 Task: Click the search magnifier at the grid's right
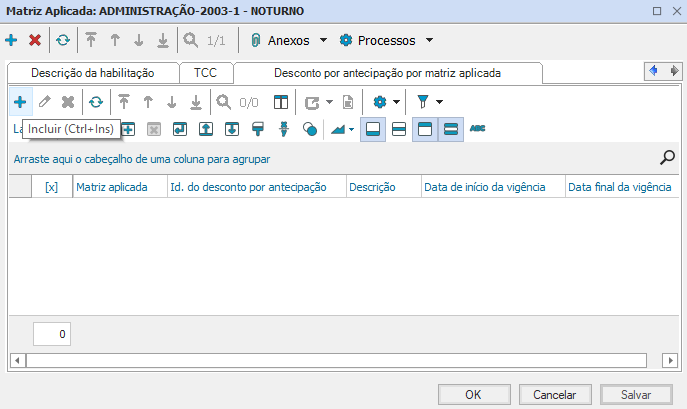pos(668,157)
